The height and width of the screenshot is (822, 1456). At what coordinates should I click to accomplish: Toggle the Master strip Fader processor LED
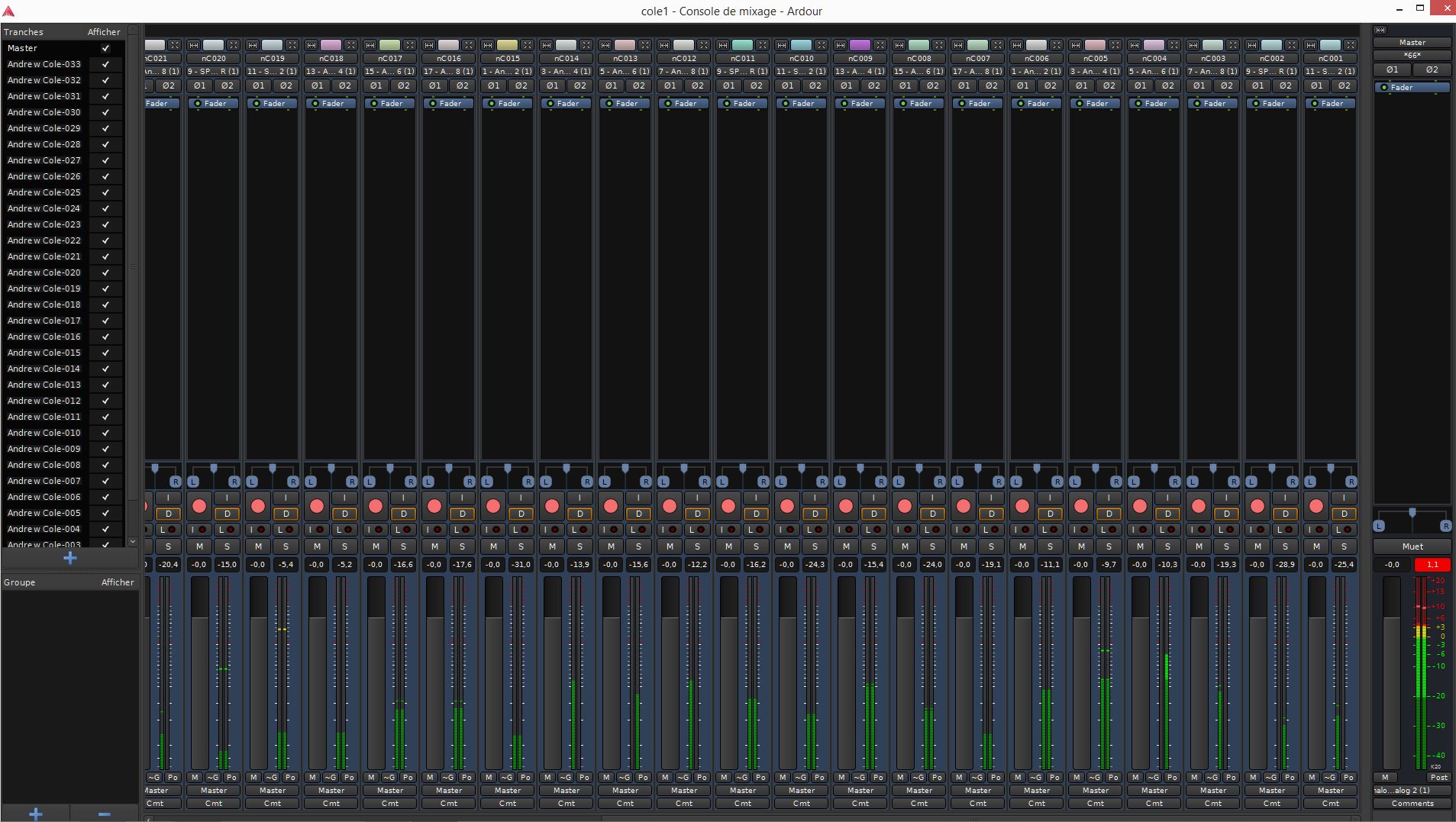pos(1384,88)
